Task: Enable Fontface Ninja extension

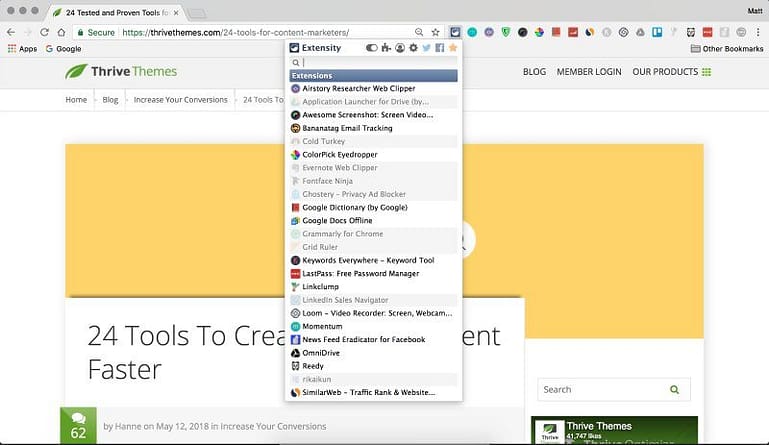Action: pos(373,181)
